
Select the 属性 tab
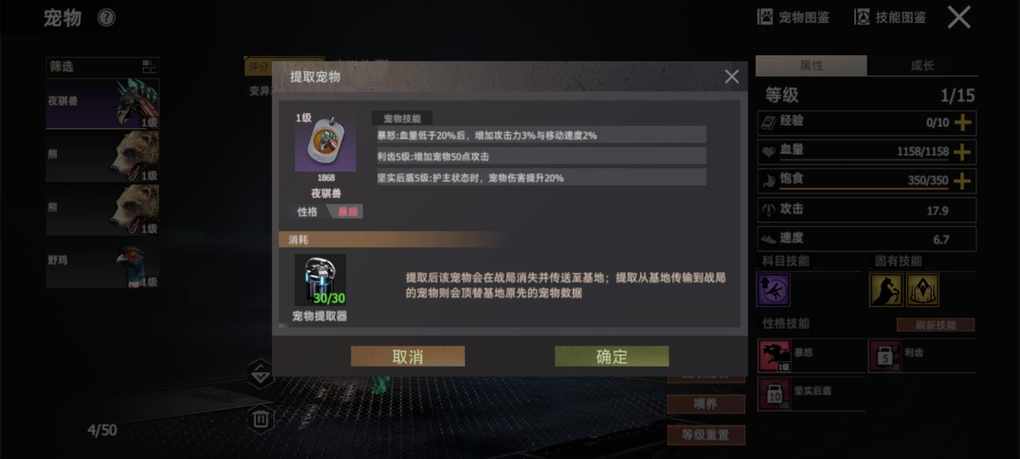coord(811,66)
